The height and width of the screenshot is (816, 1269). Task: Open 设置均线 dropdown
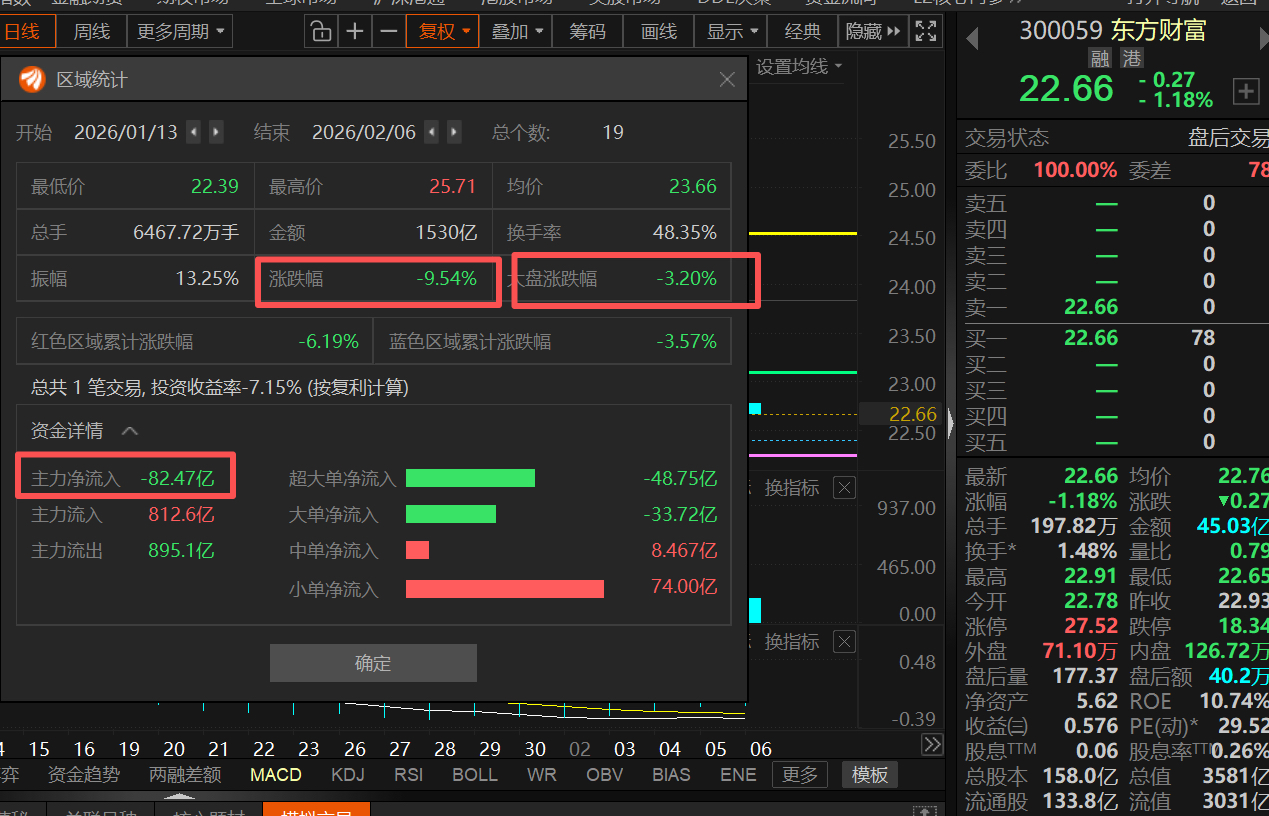tap(799, 66)
